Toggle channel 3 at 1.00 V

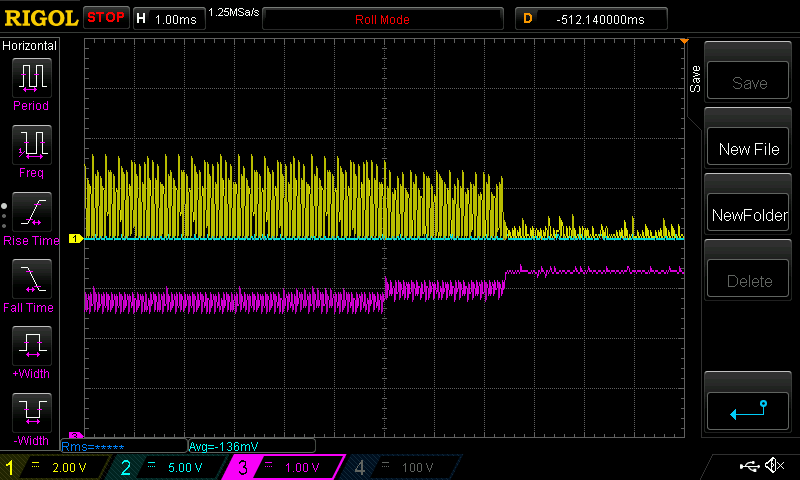(284, 467)
